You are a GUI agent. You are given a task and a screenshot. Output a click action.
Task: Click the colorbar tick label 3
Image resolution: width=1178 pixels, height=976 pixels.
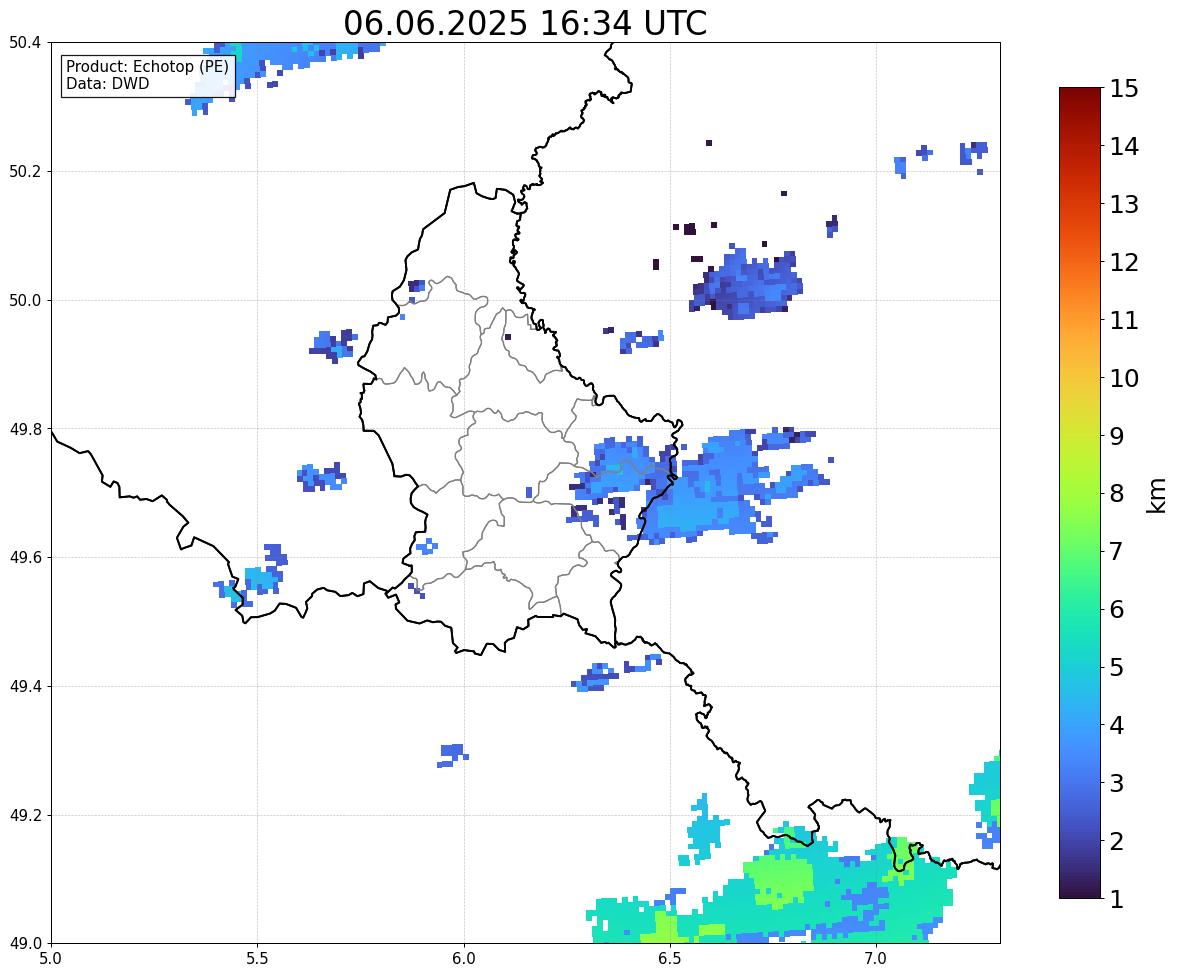[x=1117, y=783]
